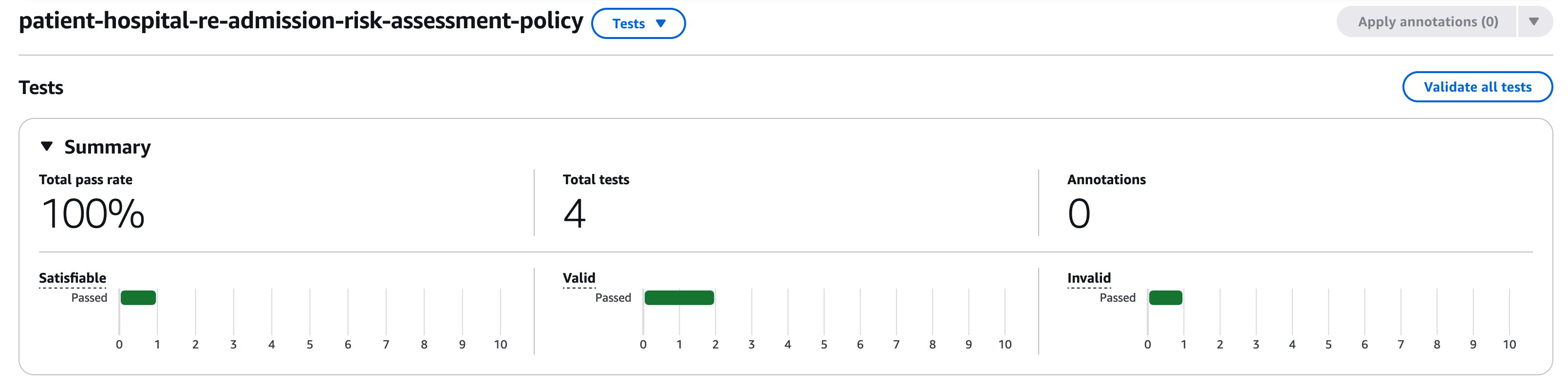
Task: Select the green Invalid passed bar
Action: (x=1165, y=298)
